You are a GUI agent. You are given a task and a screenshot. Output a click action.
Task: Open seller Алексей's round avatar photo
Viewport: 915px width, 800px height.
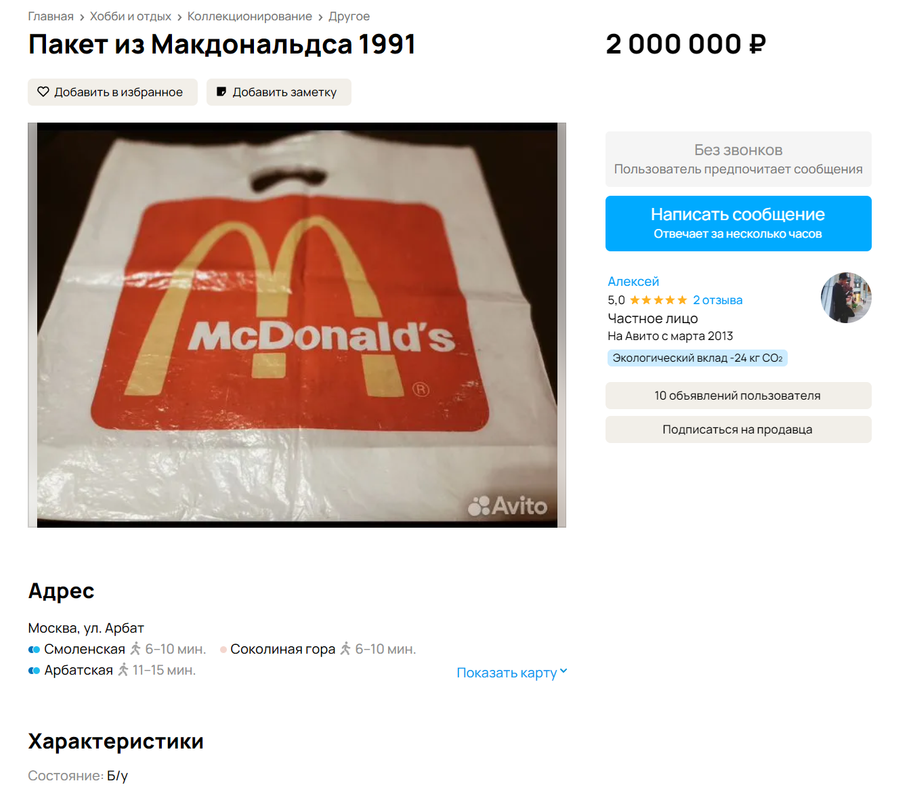click(846, 298)
